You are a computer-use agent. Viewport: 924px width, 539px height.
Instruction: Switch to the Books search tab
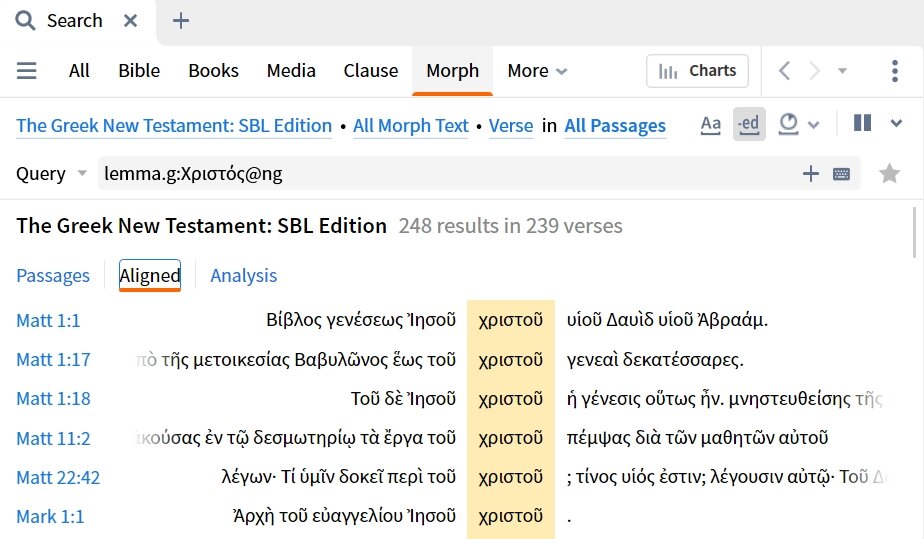coord(213,71)
